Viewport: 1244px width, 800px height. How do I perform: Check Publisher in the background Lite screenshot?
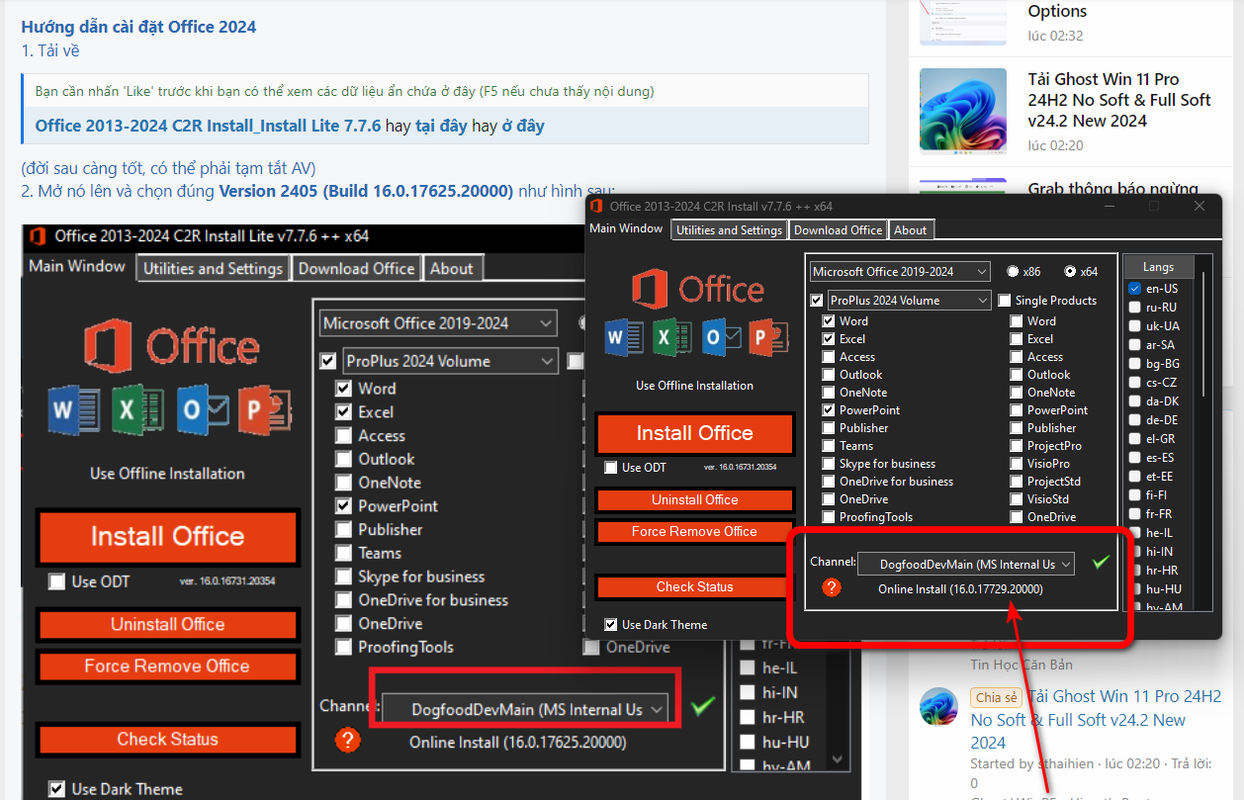pyautogui.click(x=343, y=529)
